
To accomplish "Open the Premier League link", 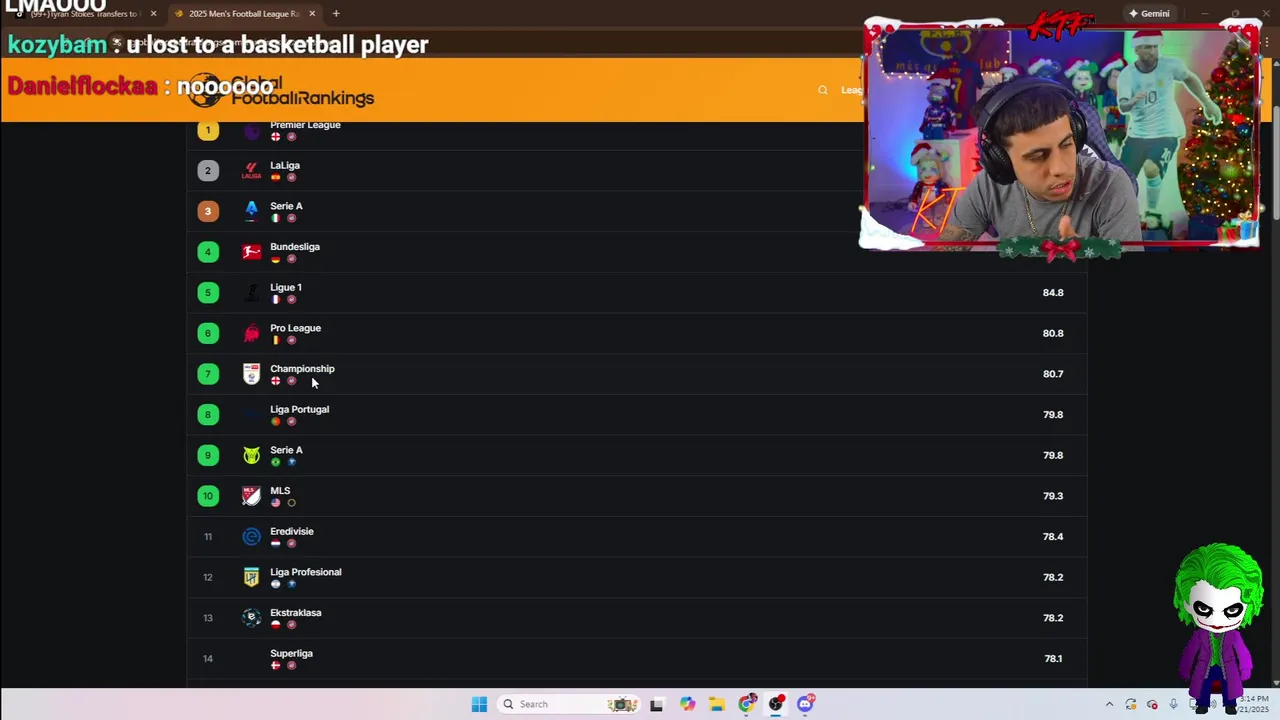I will tap(305, 125).
